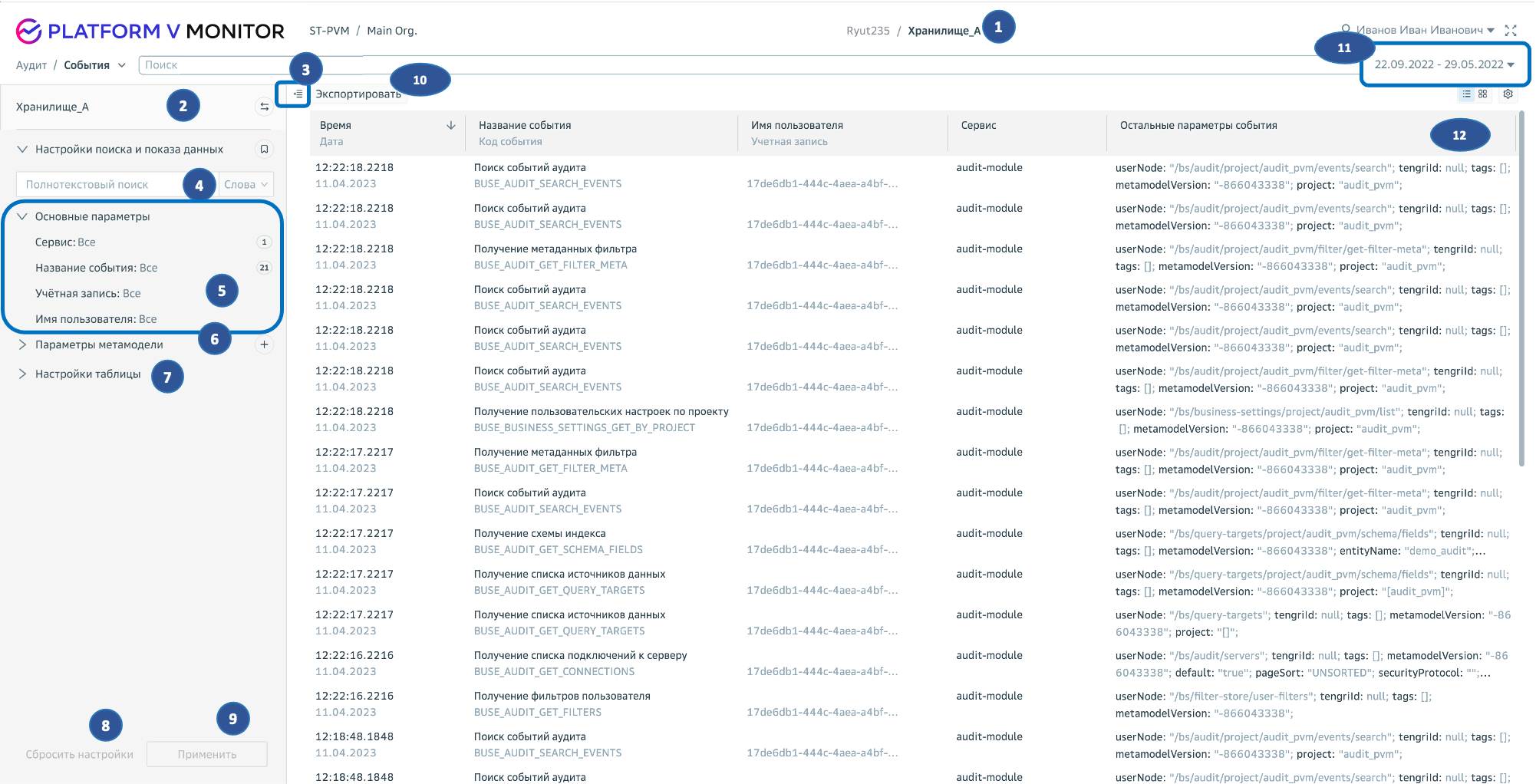Add metamodel parameter with plus icon

(264, 344)
